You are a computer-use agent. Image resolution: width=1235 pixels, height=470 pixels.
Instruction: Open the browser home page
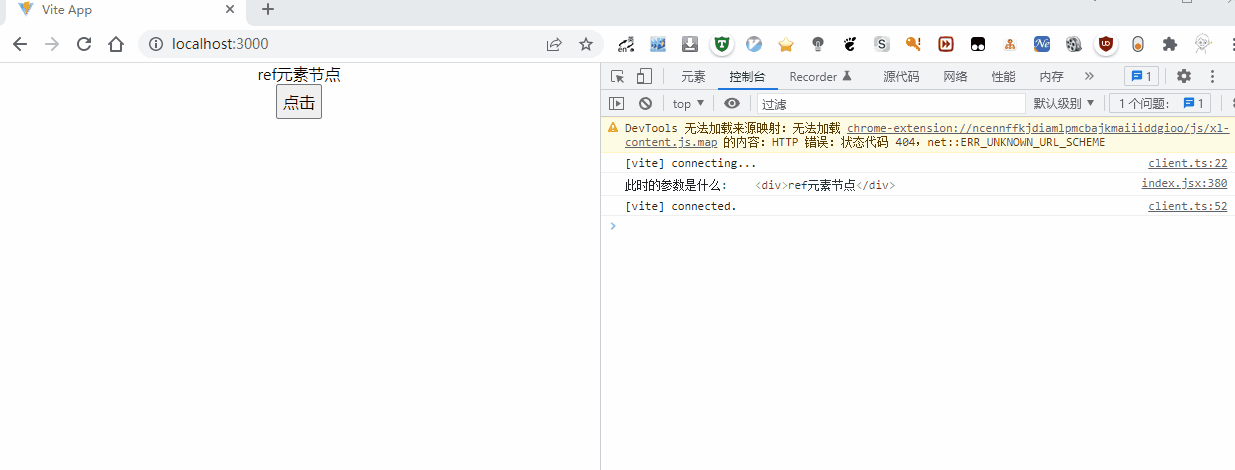coord(116,44)
